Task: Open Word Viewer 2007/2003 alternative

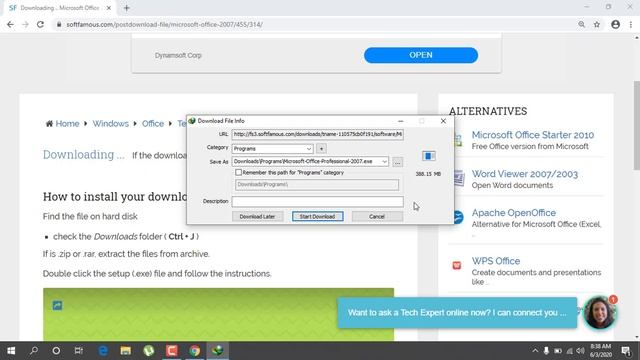Action: pos(525,174)
